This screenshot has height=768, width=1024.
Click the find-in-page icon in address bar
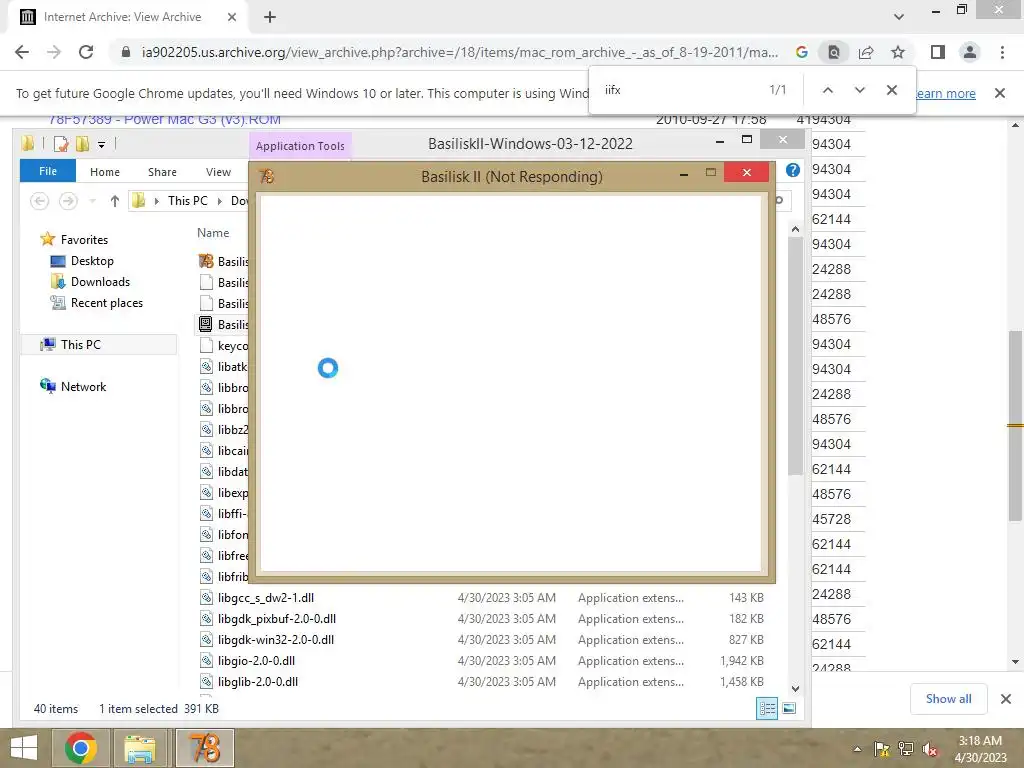(x=834, y=52)
